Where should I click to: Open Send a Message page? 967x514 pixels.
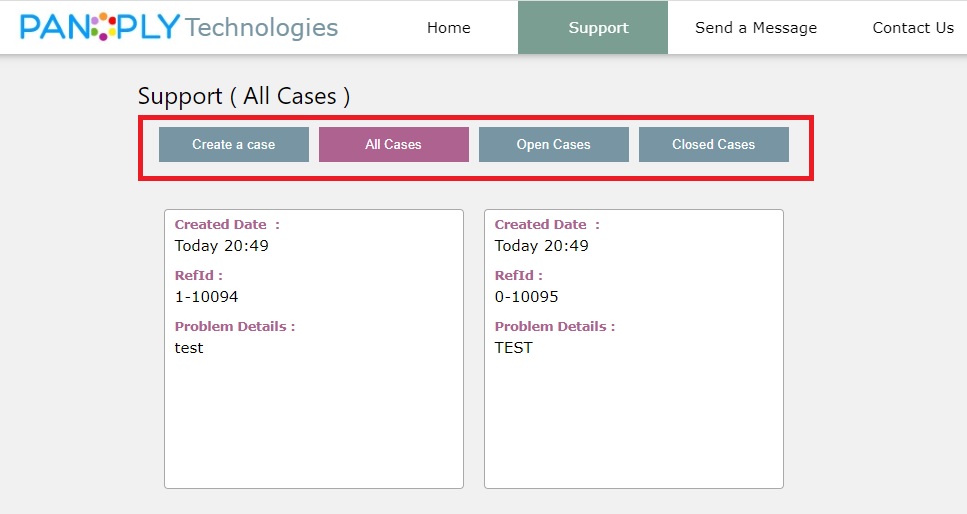755,28
